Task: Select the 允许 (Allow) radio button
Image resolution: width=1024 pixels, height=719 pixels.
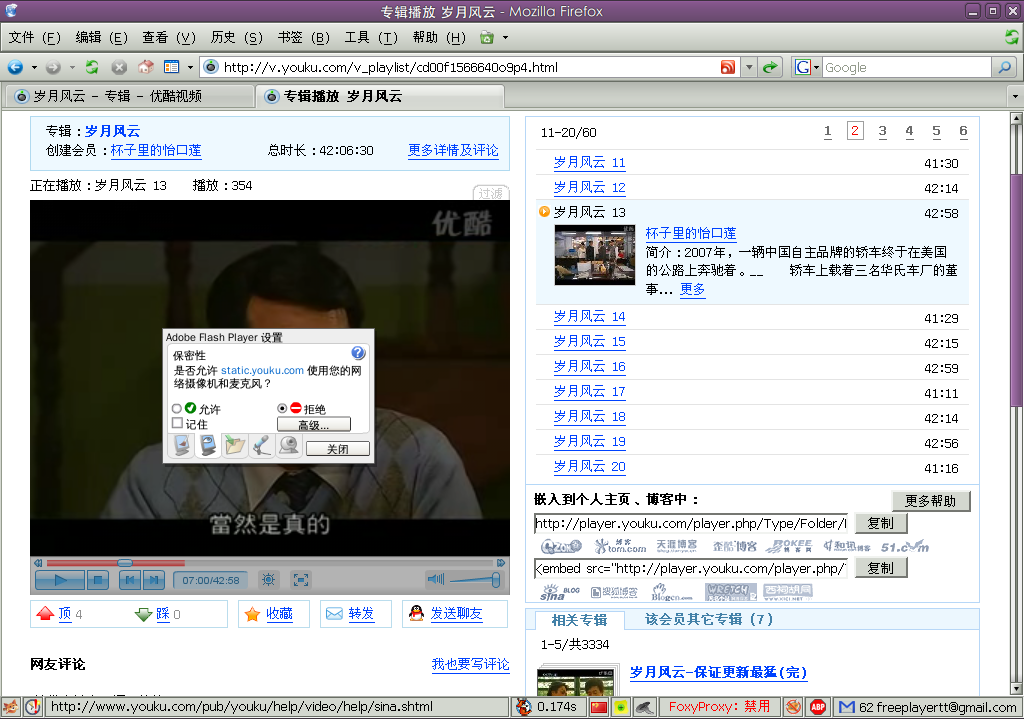Action: click(176, 409)
